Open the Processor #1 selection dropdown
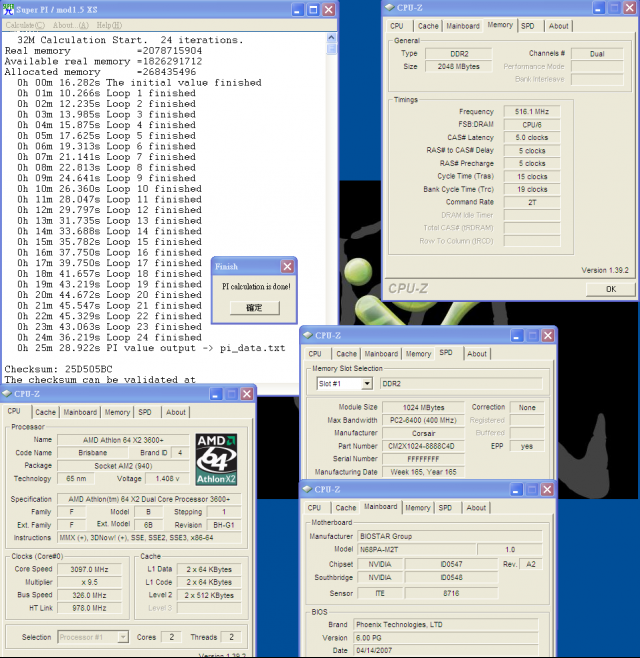This screenshot has height=658, width=640. point(123,637)
